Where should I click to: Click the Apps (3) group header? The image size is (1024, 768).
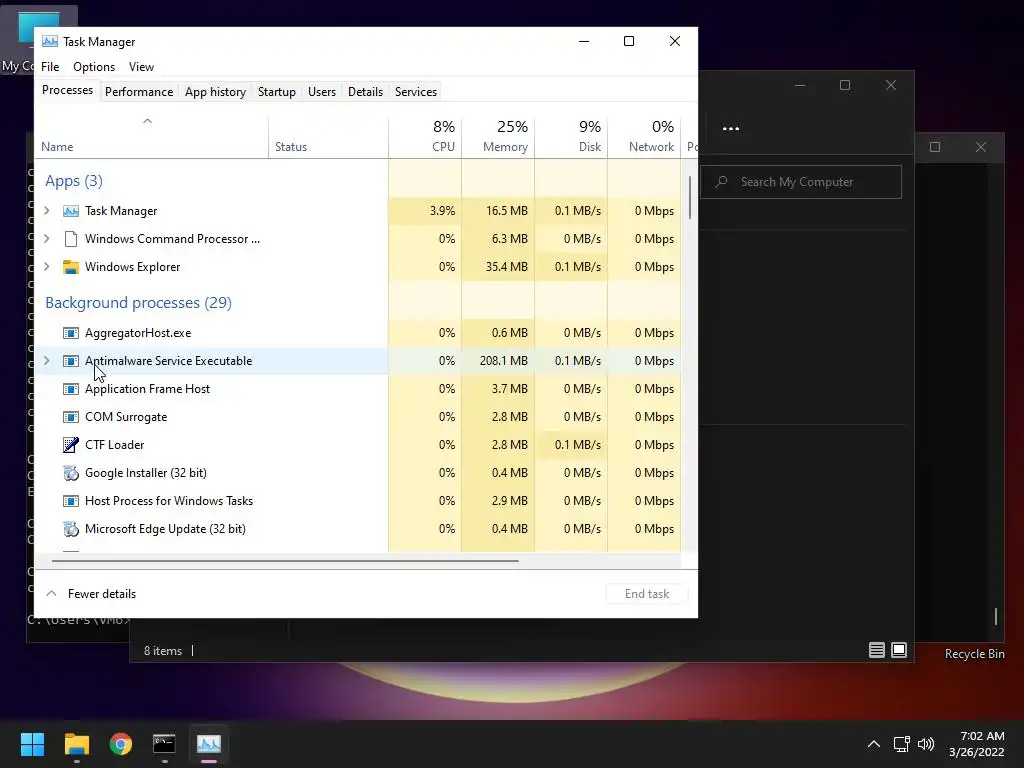[x=74, y=181]
